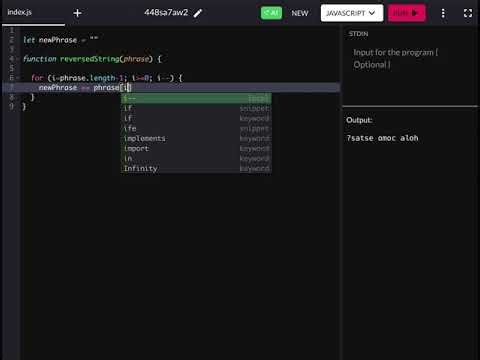Add a new file with plus icon

(x=77, y=13)
